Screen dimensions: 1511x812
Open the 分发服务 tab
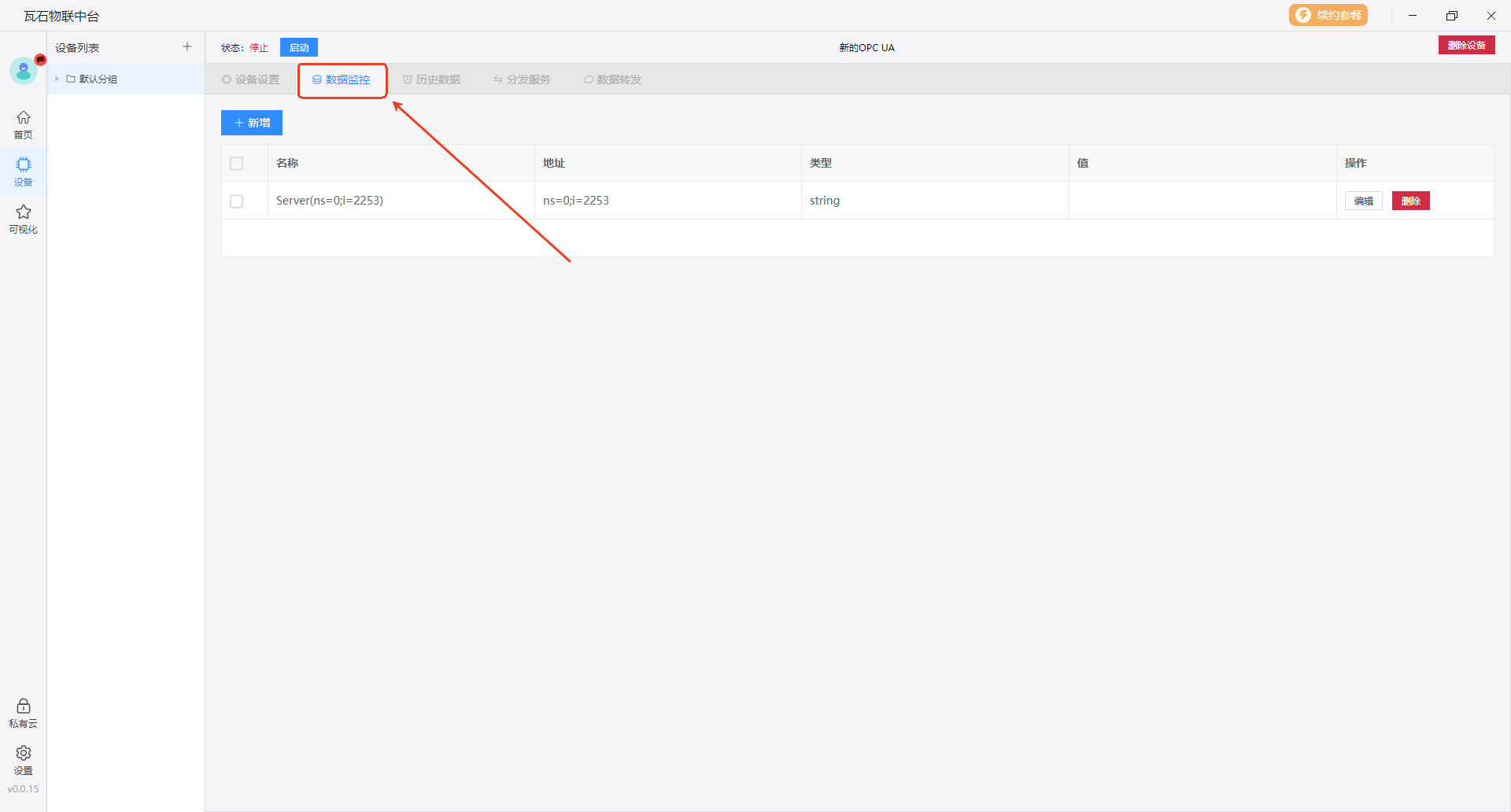tap(522, 79)
